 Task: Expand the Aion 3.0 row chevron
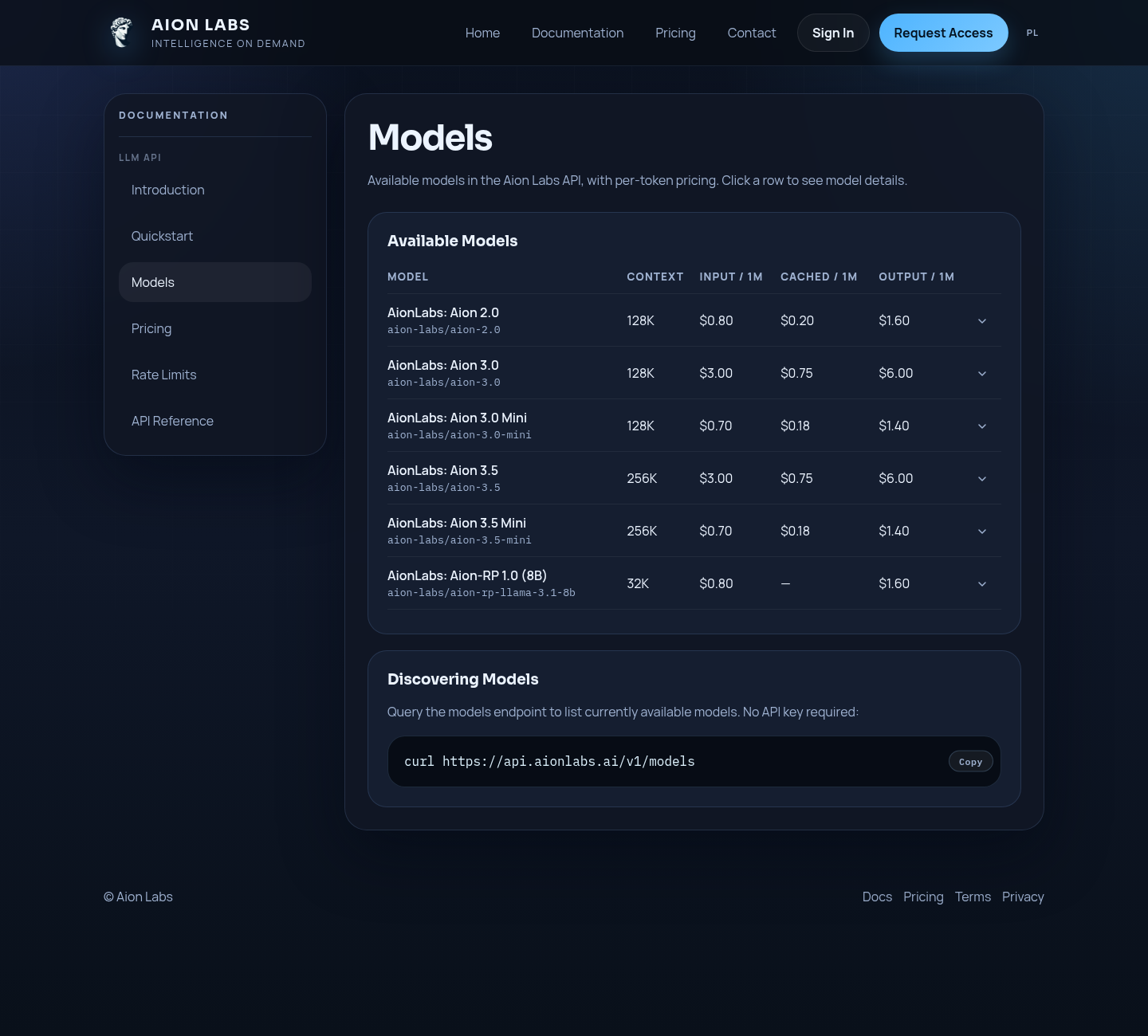click(x=982, y=374)
